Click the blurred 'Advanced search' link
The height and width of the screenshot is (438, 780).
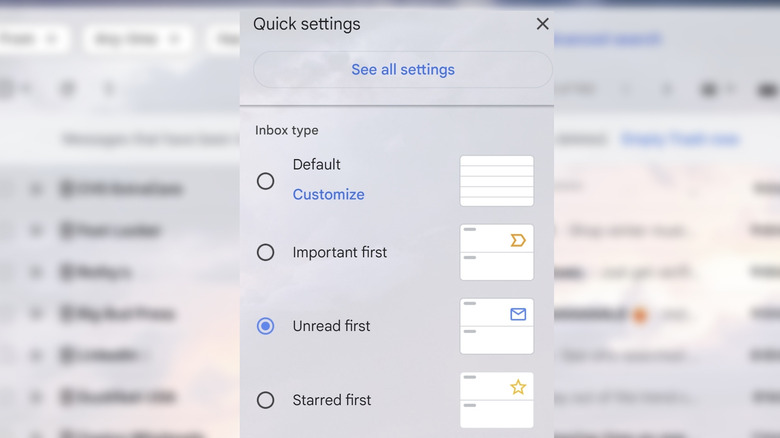click(x=607, y=40)
